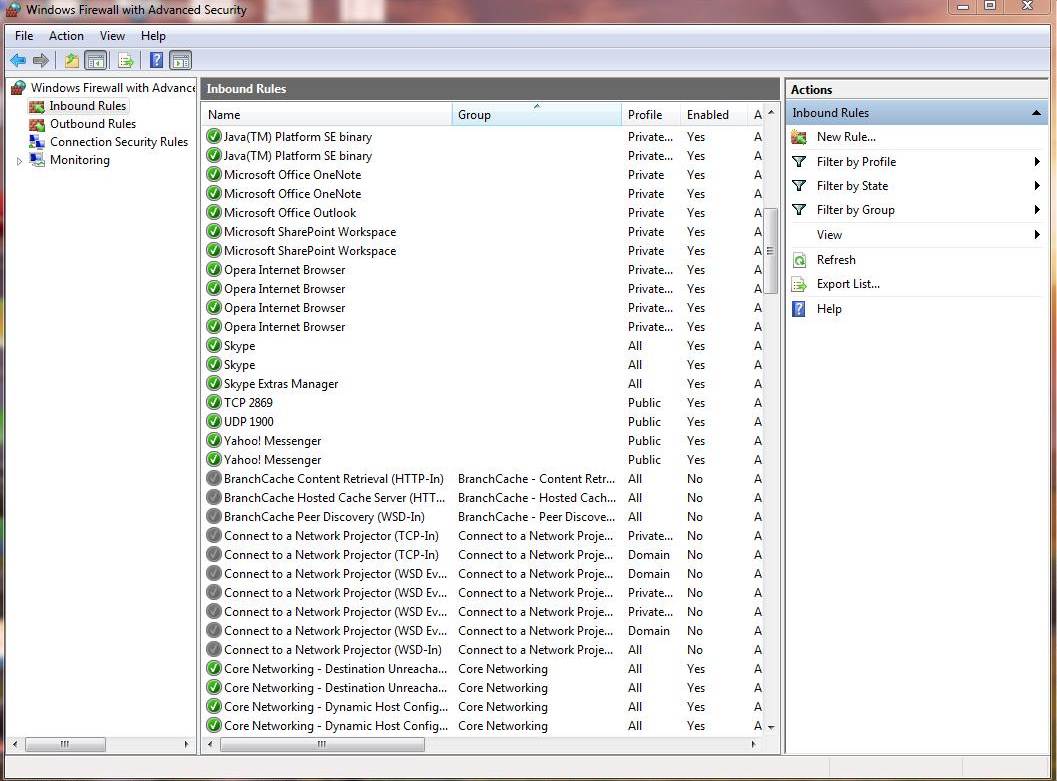Viewport: 1057px width, 781px height.
Task: Click the Up one level folder icon
Action: coord(71,61)
